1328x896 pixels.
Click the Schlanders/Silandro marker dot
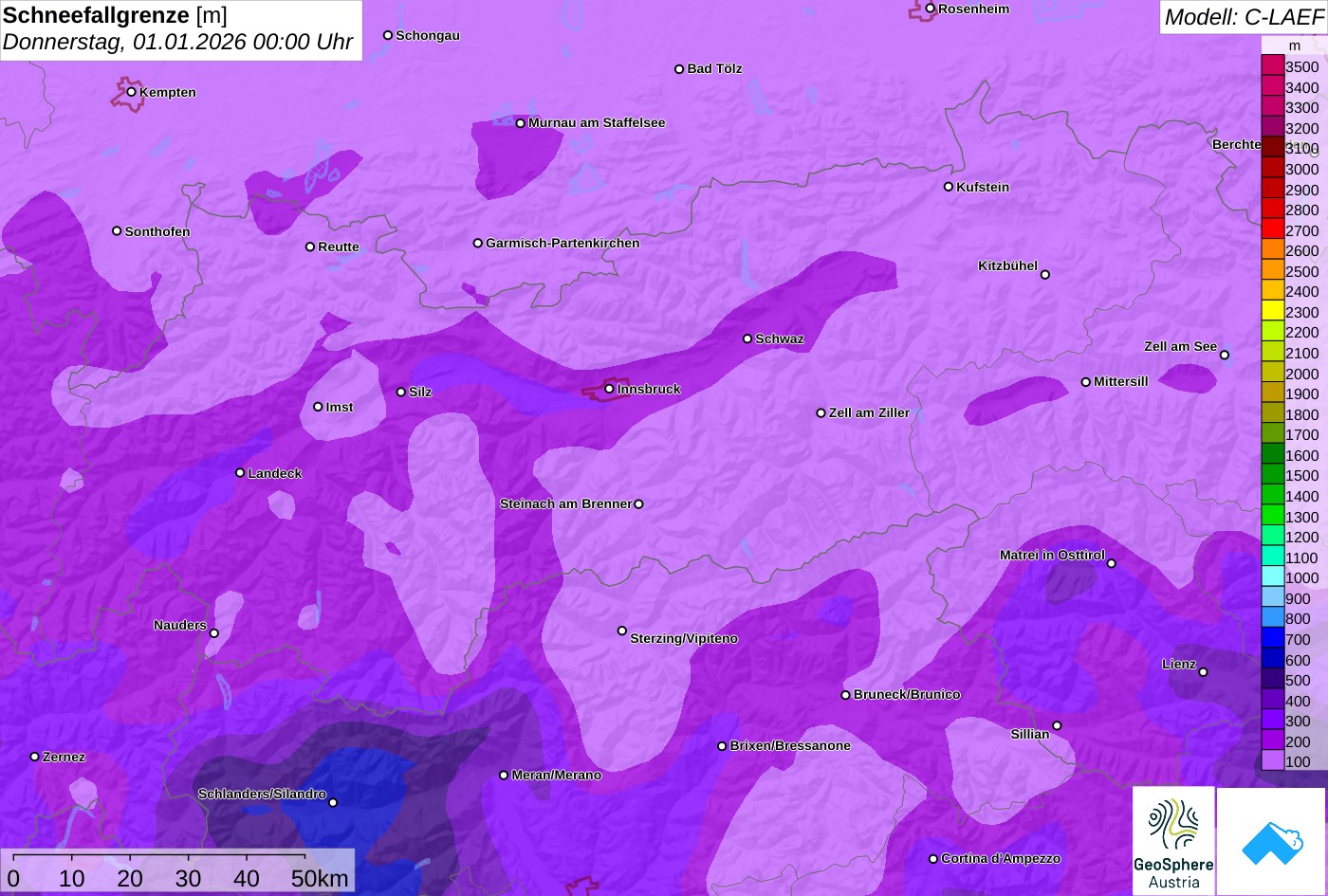click(x=333, y=802)
